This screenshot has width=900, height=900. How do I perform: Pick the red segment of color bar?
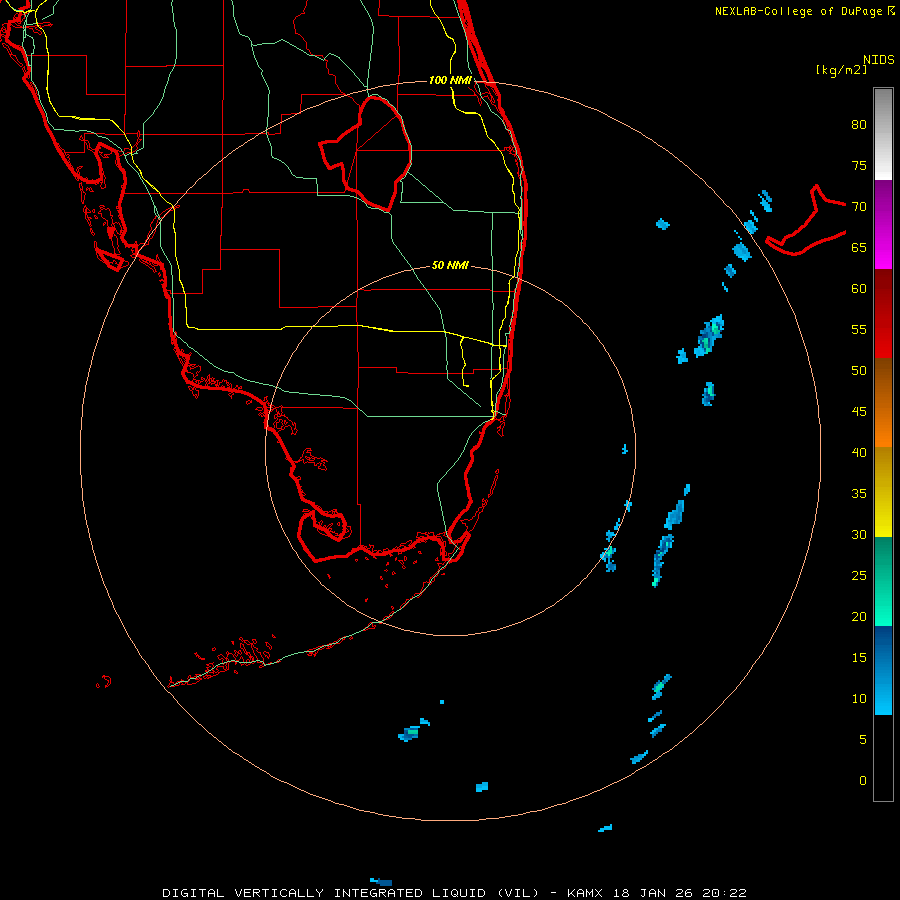point(883,313)
